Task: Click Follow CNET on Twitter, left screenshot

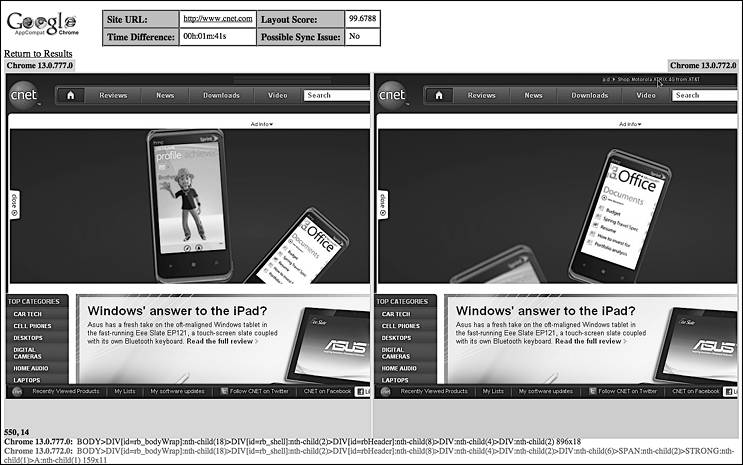Action: [x=255, y=391]
